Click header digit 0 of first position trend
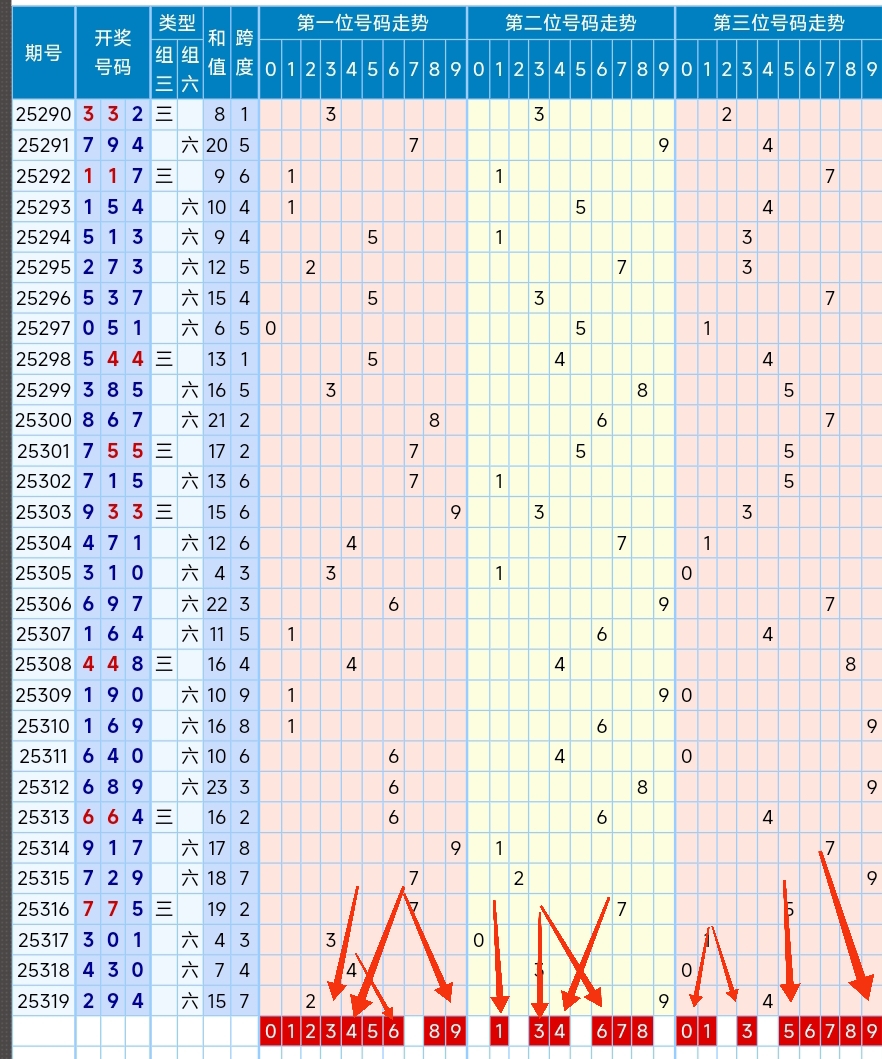The image size is (882, 1059). [x=270, y=69]
